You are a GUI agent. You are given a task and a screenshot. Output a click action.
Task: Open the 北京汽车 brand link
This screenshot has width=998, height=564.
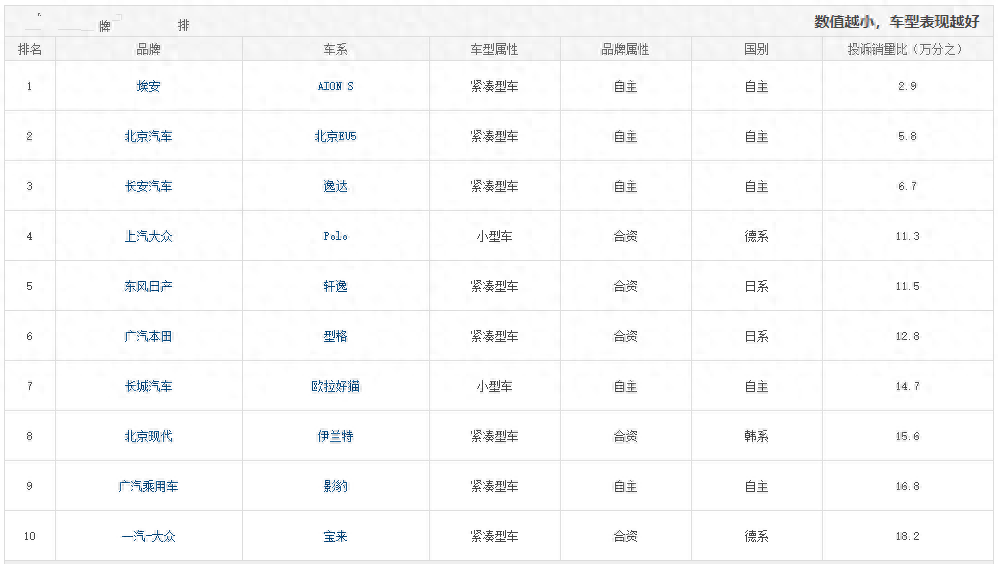148,136
